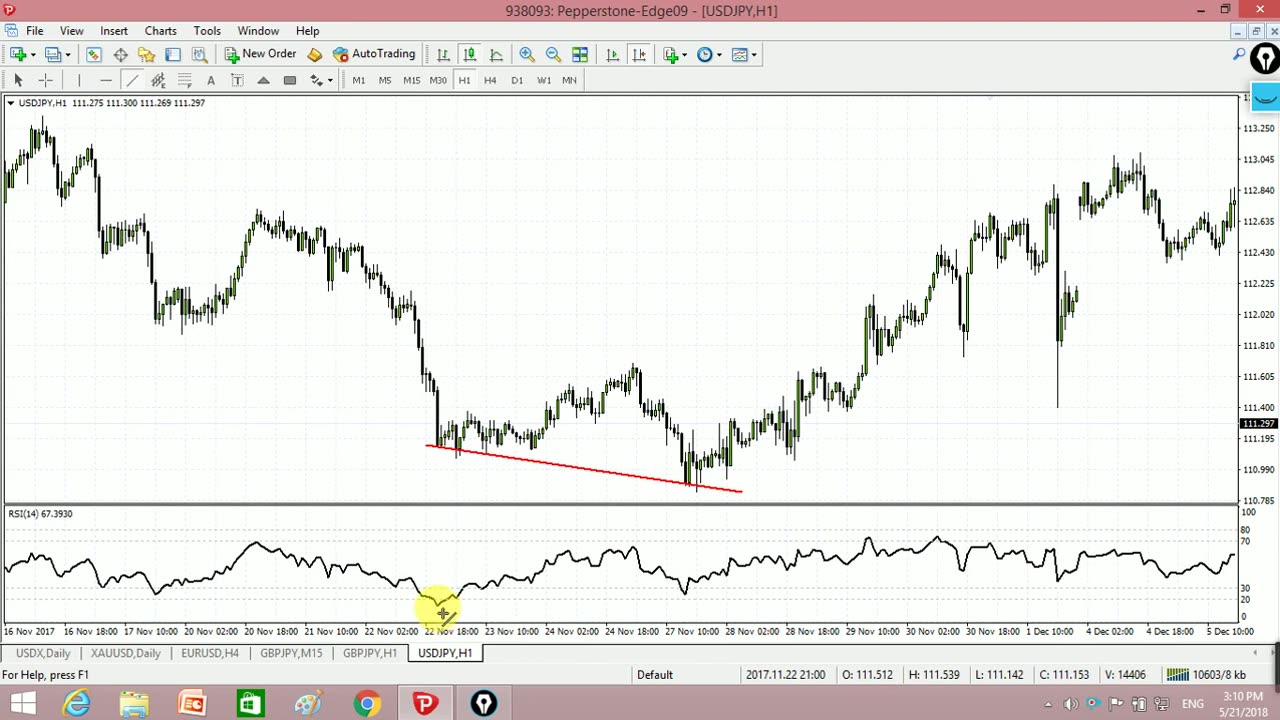Switch chart to Line Chart mode
The height and width of the screenshot is (720, 1280).
496,54
